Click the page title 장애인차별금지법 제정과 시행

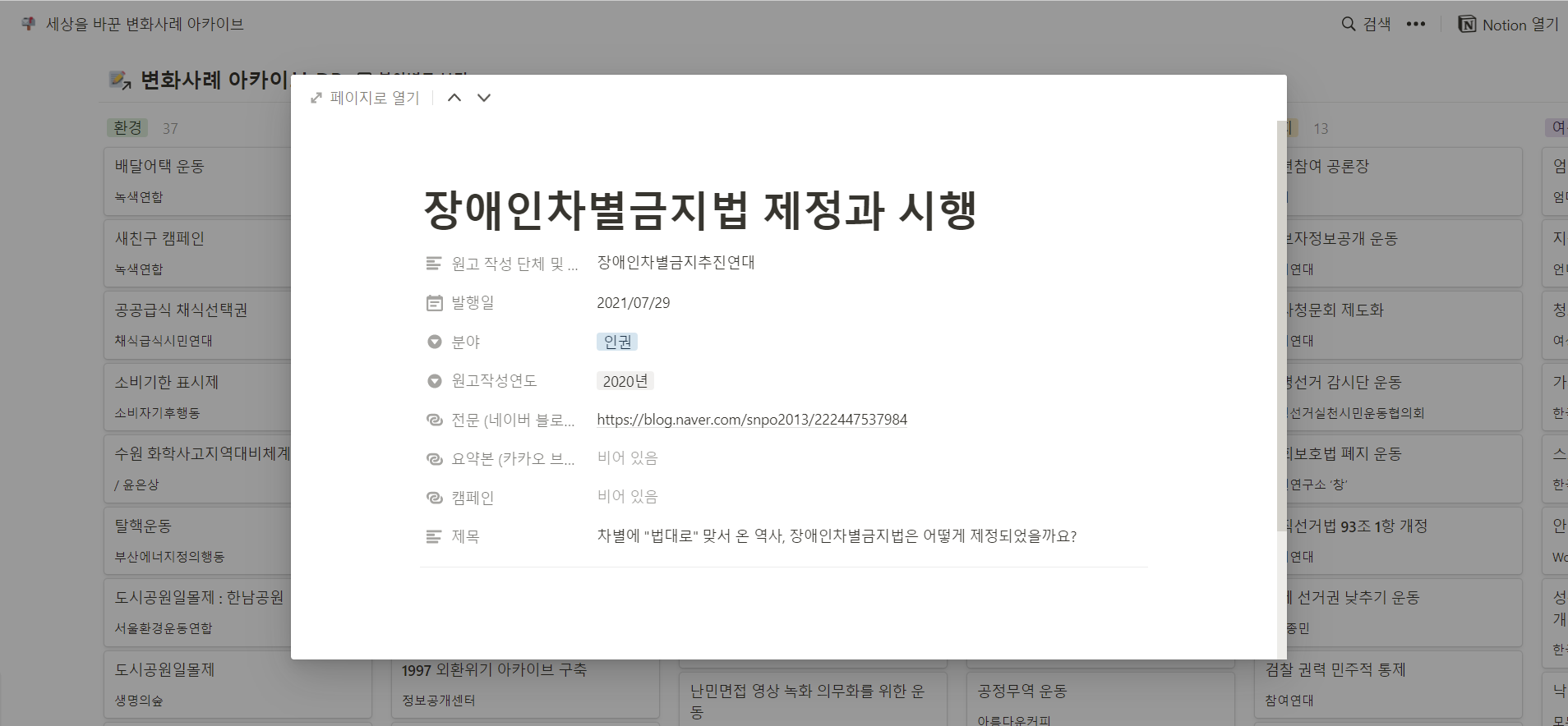pos(699,210)
